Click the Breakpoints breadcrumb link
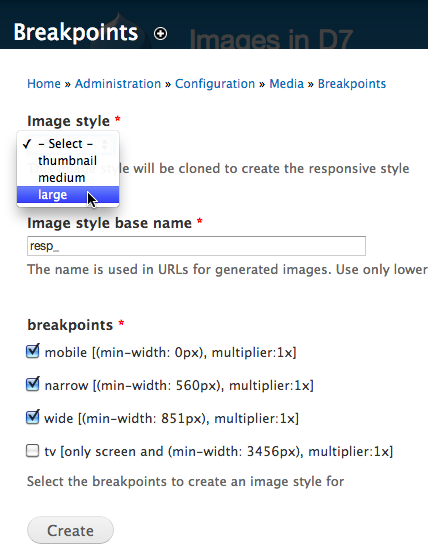 pyautogui.click(x=352, y=84)
